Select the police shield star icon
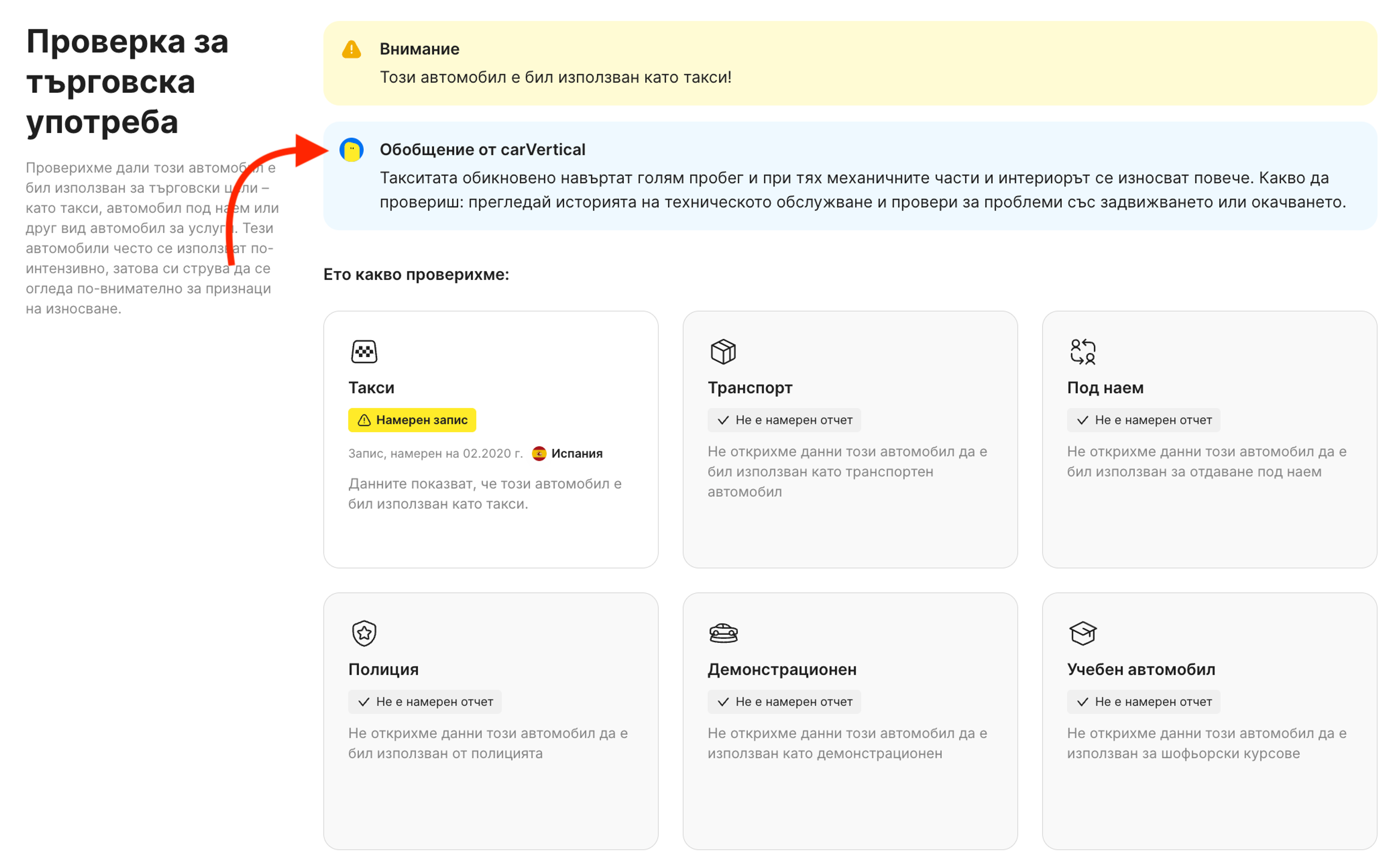The image size is (1400, 868). (x=364, y=633)
